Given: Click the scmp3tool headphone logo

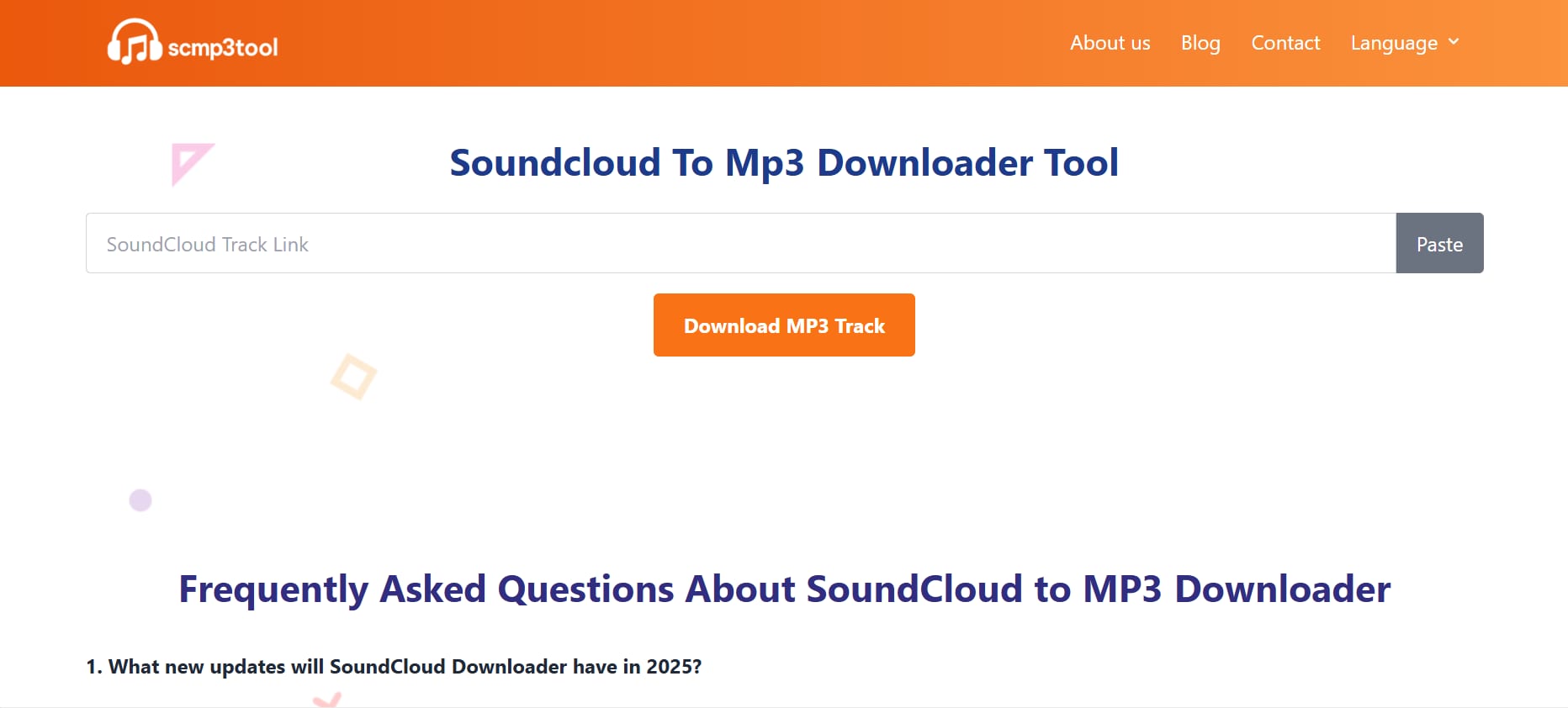Looking at the screenshot, I should coord(193,42).
